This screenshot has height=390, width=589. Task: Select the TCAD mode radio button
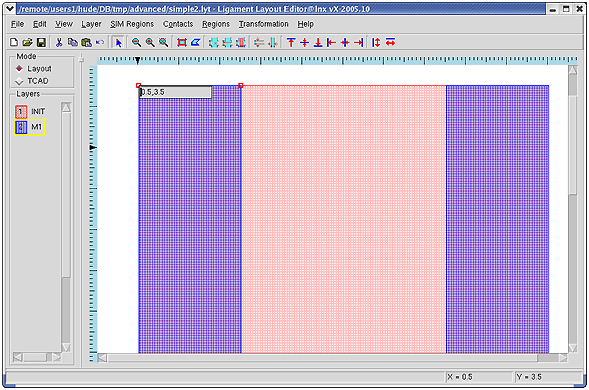point(19,81)
